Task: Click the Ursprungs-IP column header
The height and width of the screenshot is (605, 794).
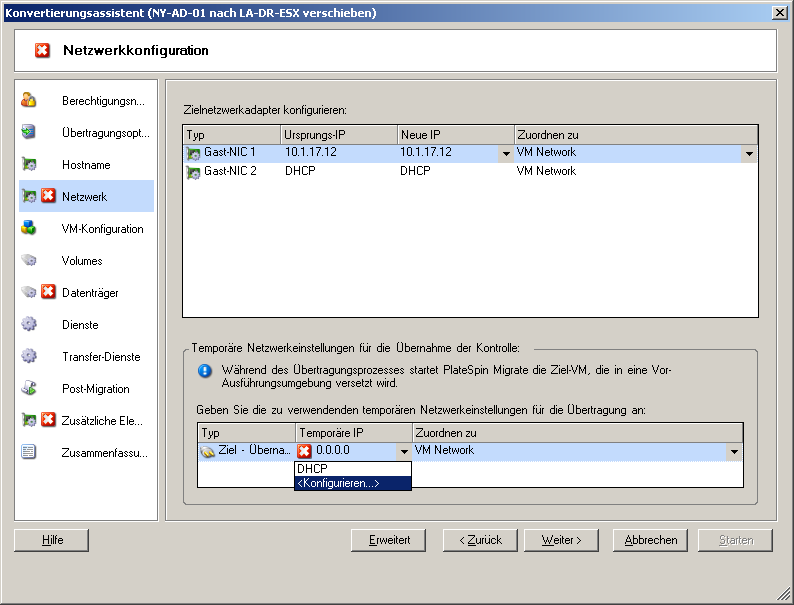Action: pos(339,135)
